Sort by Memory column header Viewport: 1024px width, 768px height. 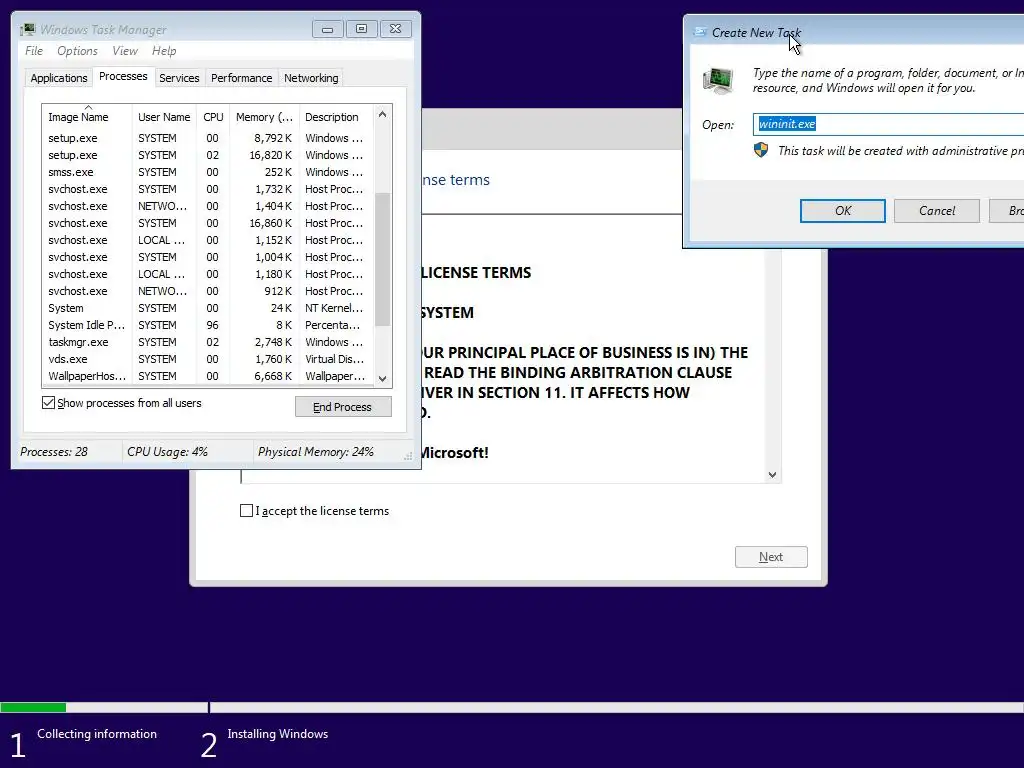pos(264,117)
